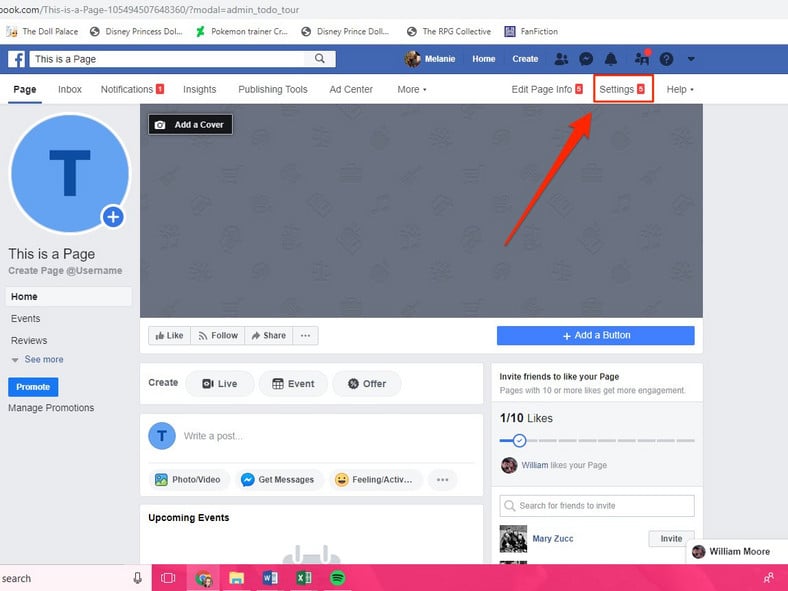Image resolution: width=788 pixels, height=591 pixels.
Task: Click the Facebook logo icon
Action: pos(17,59)
